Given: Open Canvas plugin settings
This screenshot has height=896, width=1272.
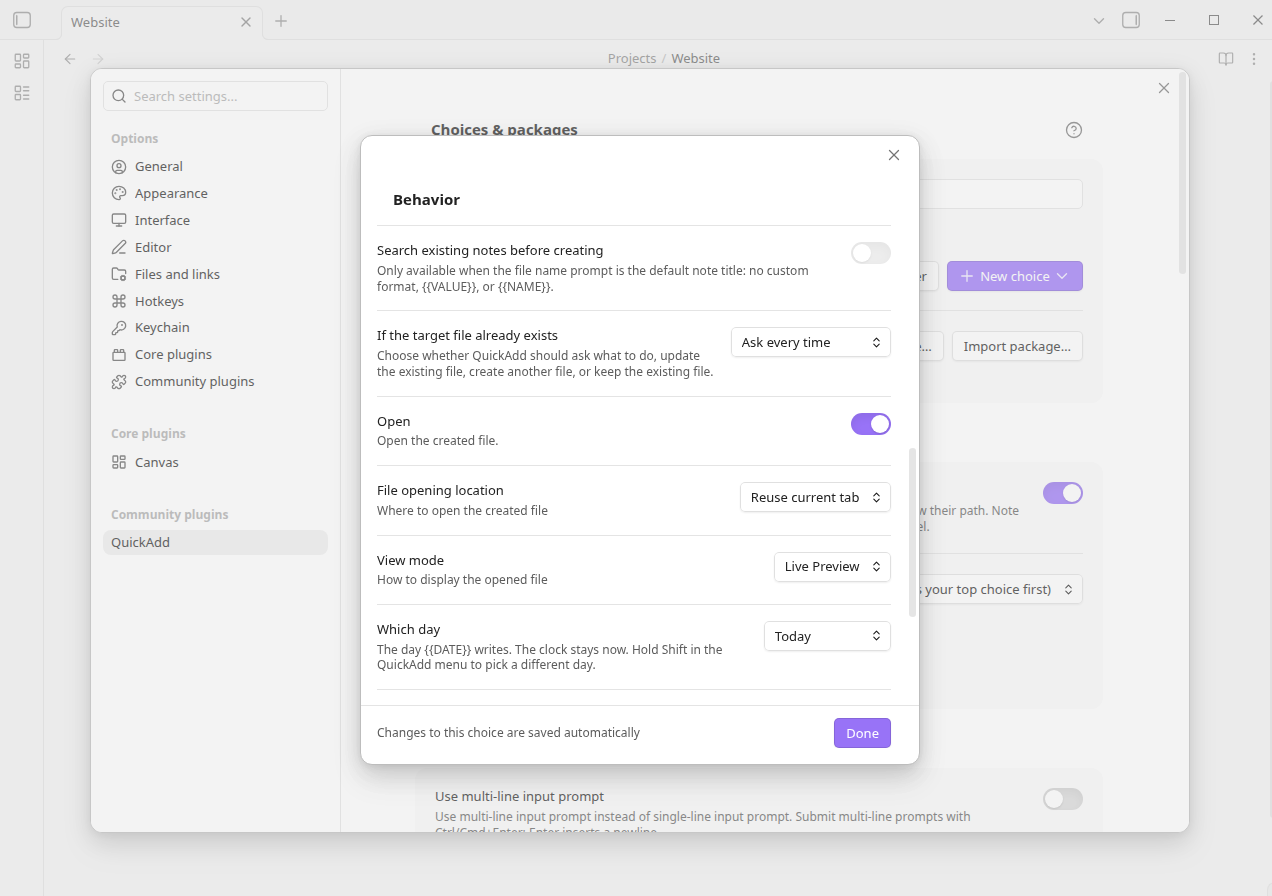Looking at the screenshot, I should coord(215,462).
